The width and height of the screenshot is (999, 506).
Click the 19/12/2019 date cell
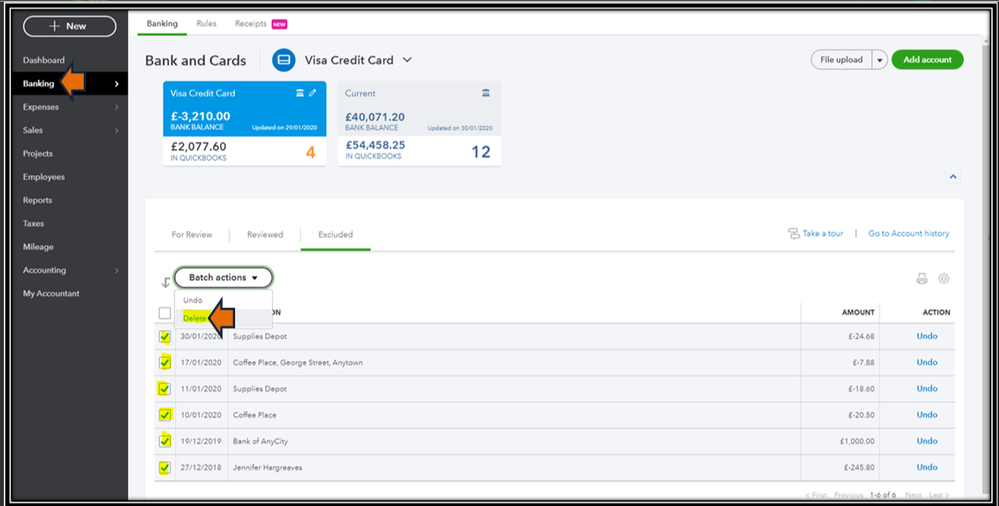pyautogui.click(x=201, y=441)
